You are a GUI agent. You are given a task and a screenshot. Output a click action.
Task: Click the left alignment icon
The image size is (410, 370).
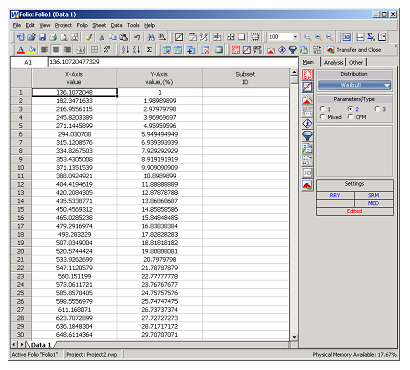[44, 50]
